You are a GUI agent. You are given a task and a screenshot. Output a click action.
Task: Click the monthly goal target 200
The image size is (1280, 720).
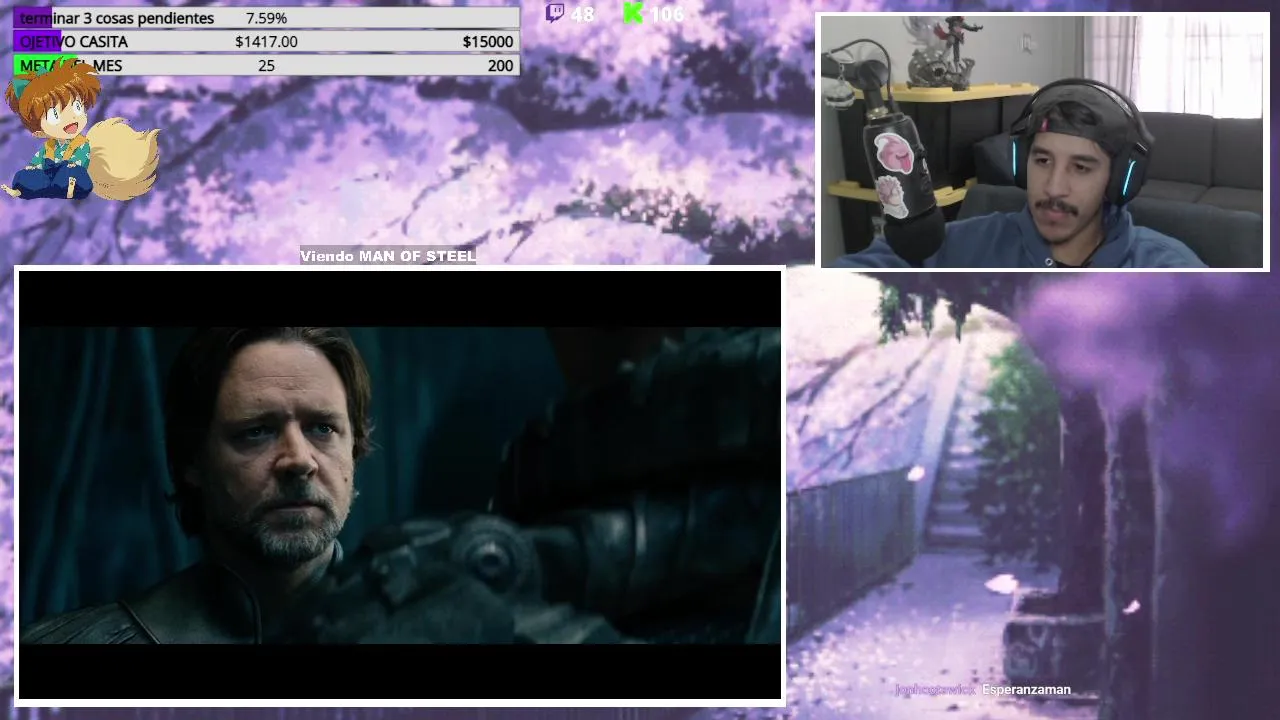tap(500, 65)
